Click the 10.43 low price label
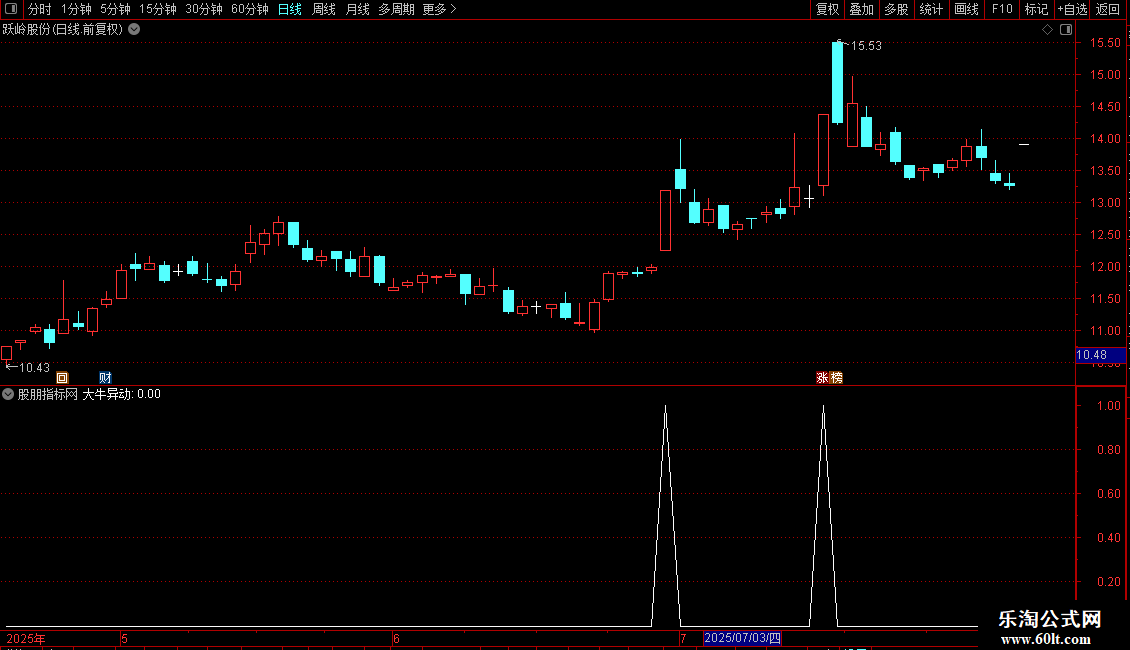Screen dimensions: 1130x650 pos(34,368)
